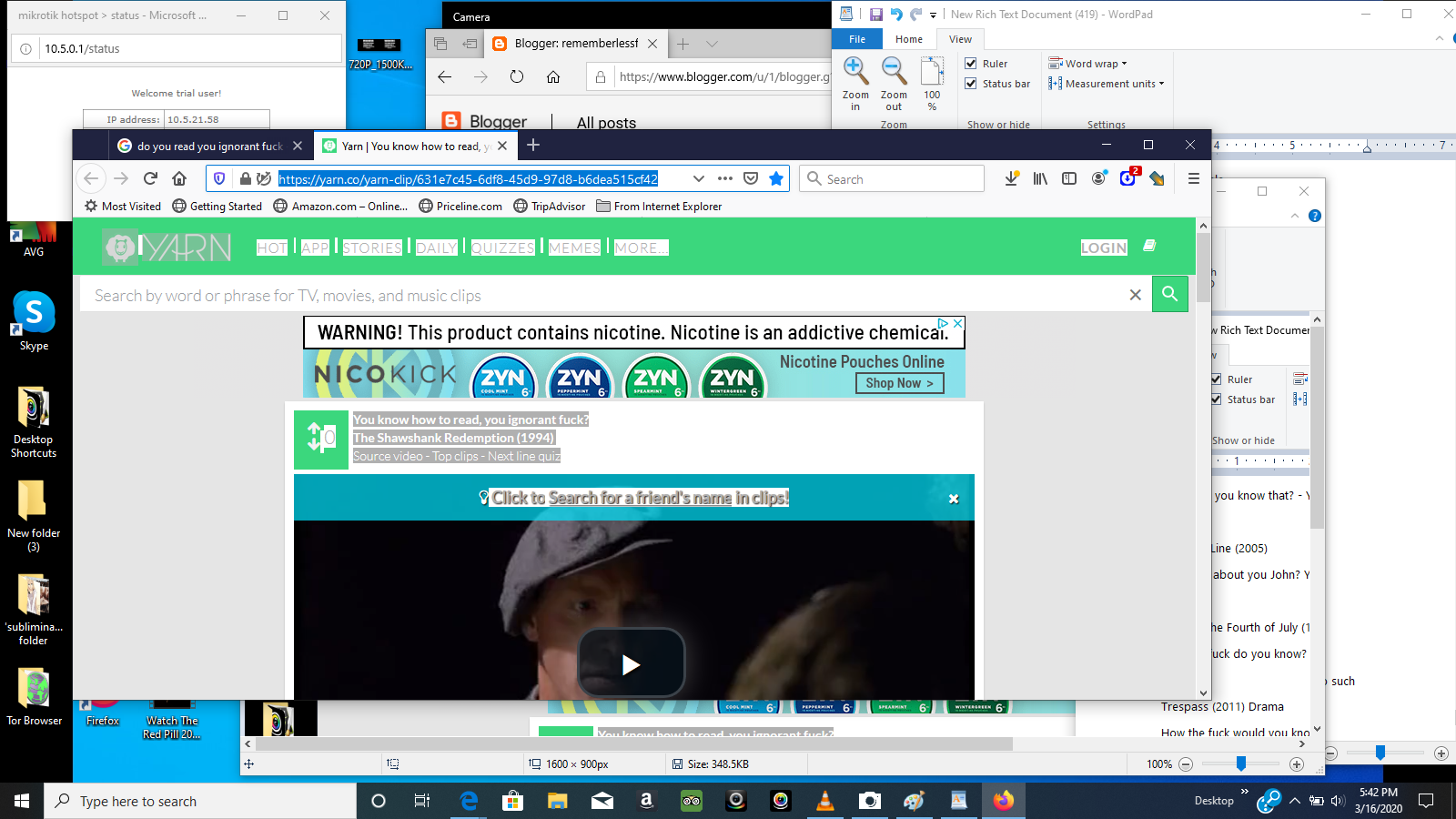Click Windows taskbar search box
The height and width of the screenshot is (819, 1456).
(200, 801)
